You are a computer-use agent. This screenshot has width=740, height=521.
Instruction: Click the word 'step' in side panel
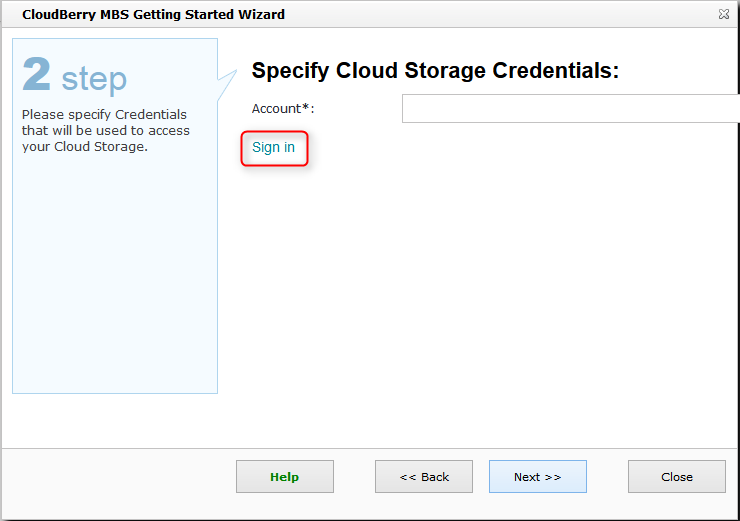pyautogui.click(x=94, y=79)
